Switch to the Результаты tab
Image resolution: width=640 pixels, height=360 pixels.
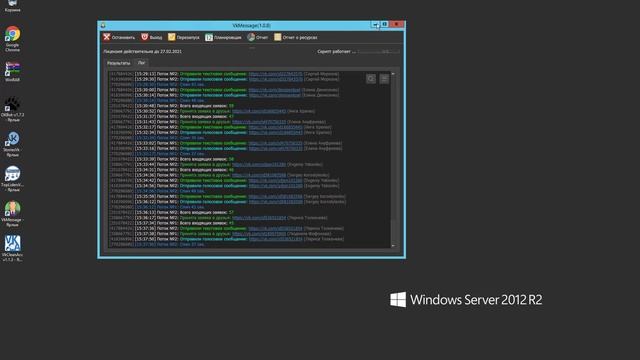[118, 63]
